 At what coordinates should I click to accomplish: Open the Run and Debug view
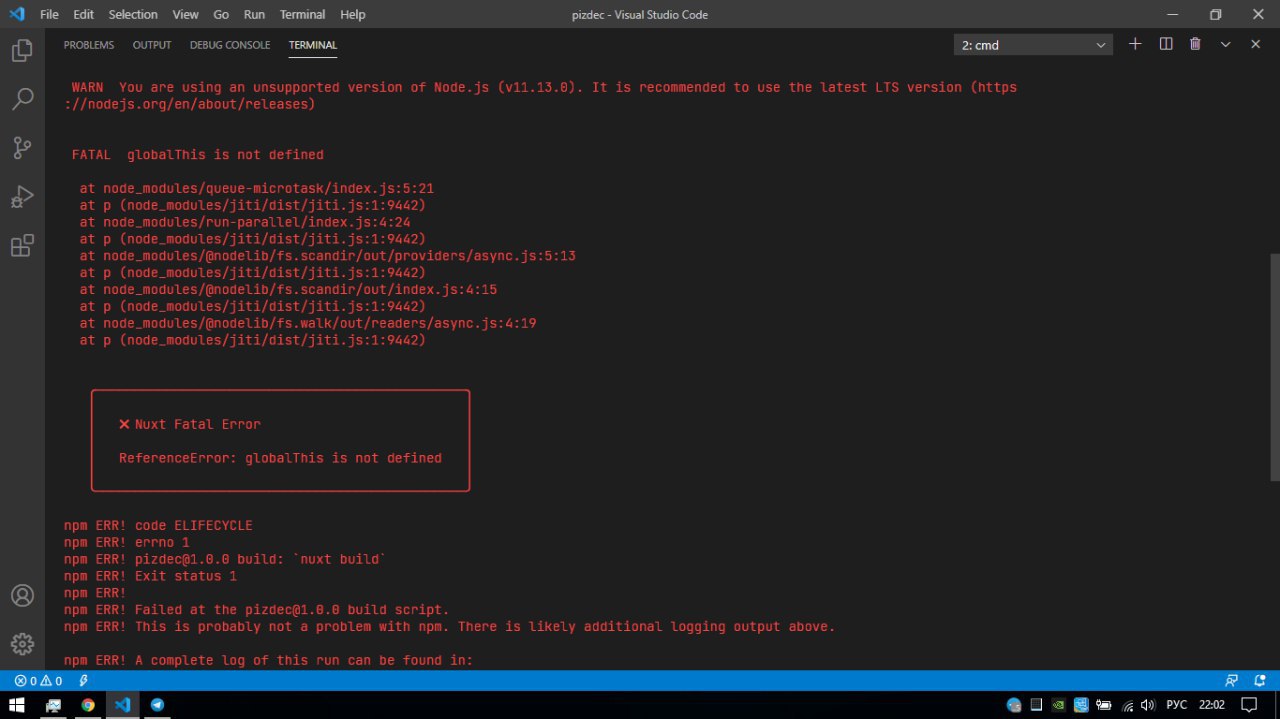coord(22,197)
